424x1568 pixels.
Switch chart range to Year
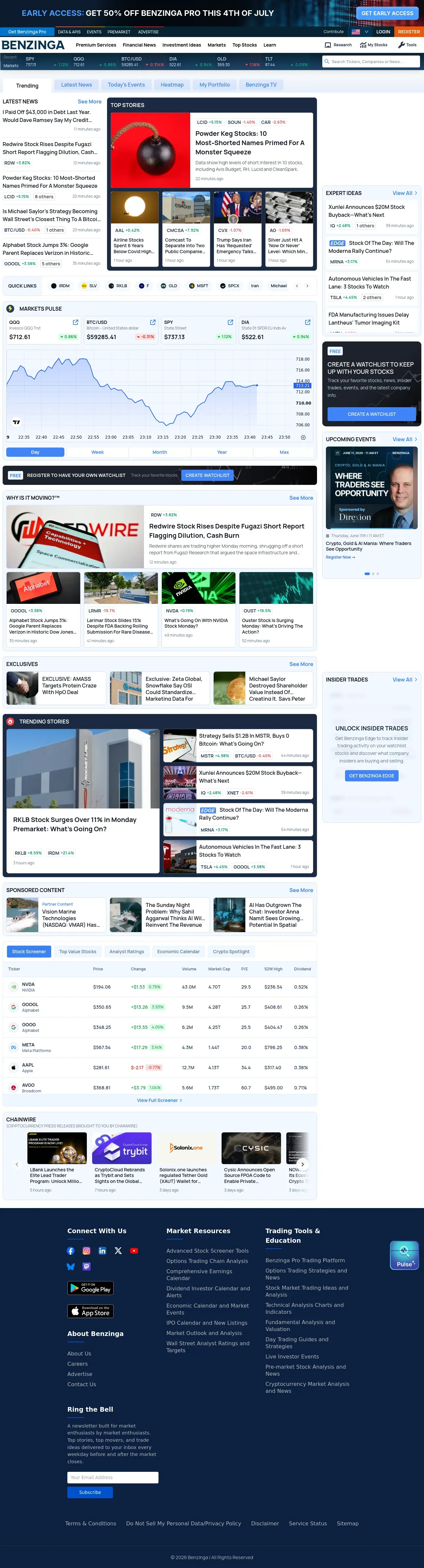point(222,452)
